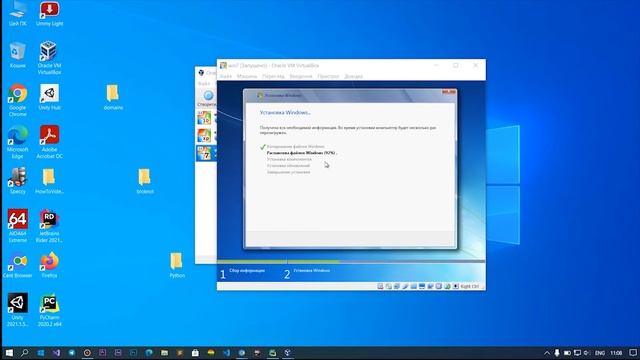Open File Explorer from the taskbar
The image size is (640, 360).
coord(164,353)
